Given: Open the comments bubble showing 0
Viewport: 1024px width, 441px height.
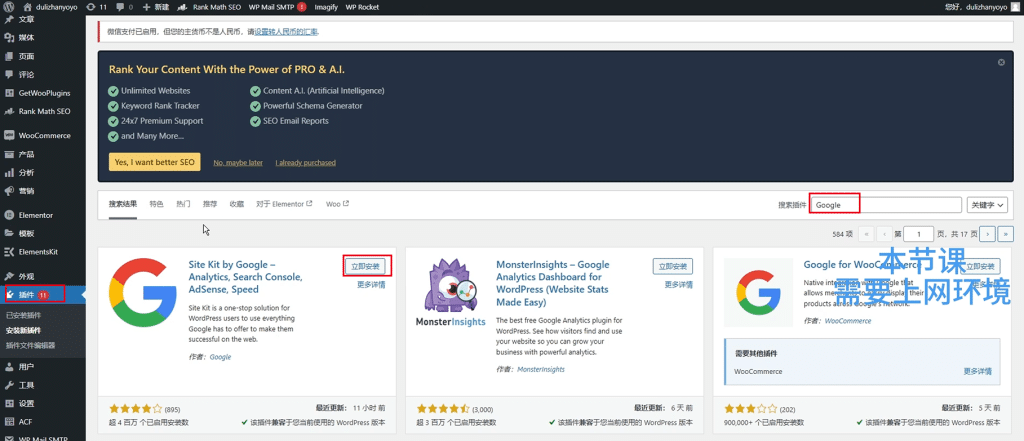Looking at the screenshot, I should pos(123,7).
